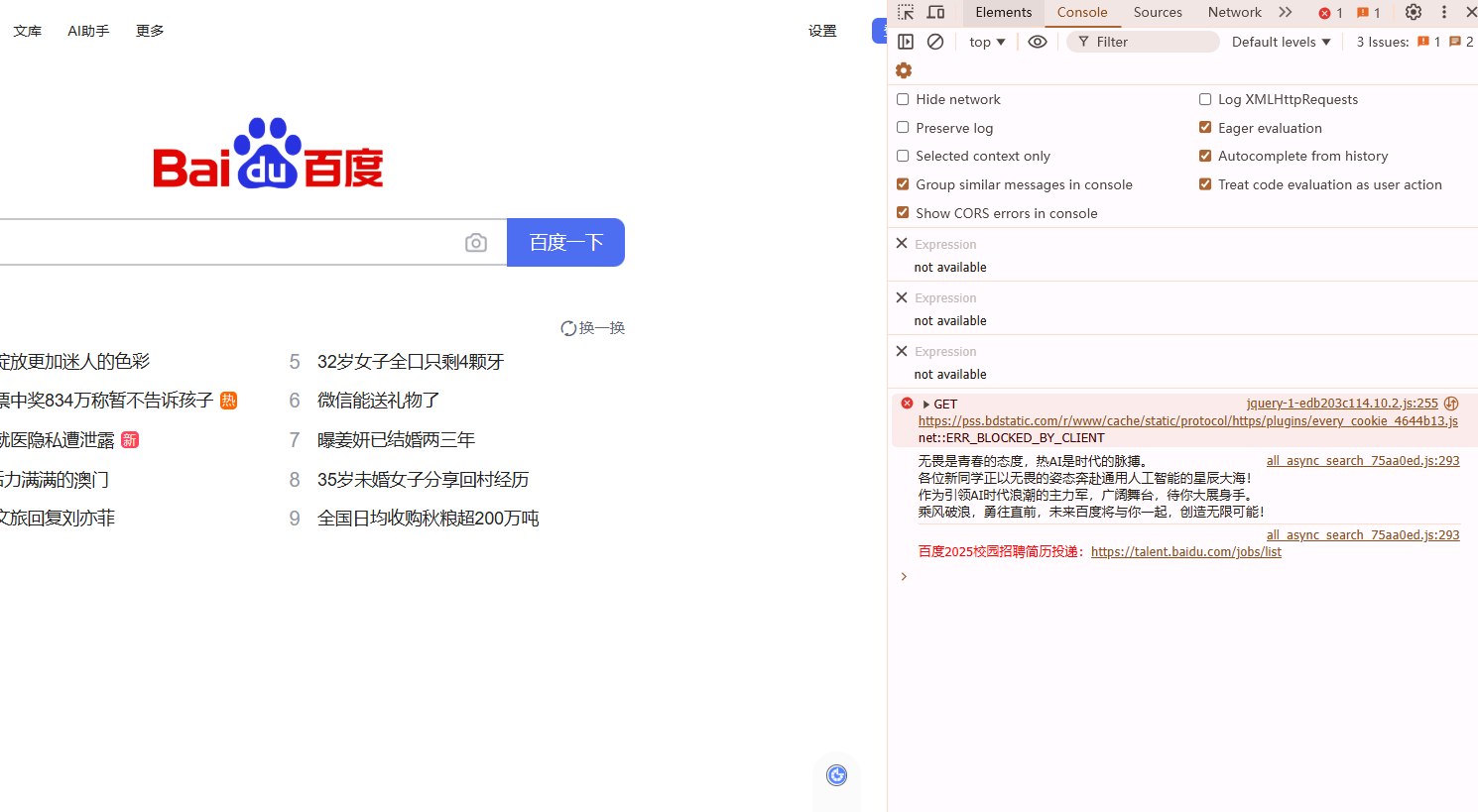Click the camera image-search icon
The image size is (1478, 812).
tap(476, 243)
